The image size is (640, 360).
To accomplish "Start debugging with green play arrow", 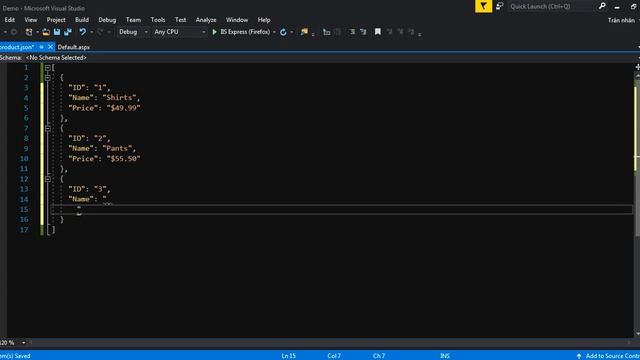I will click(214, 32).
